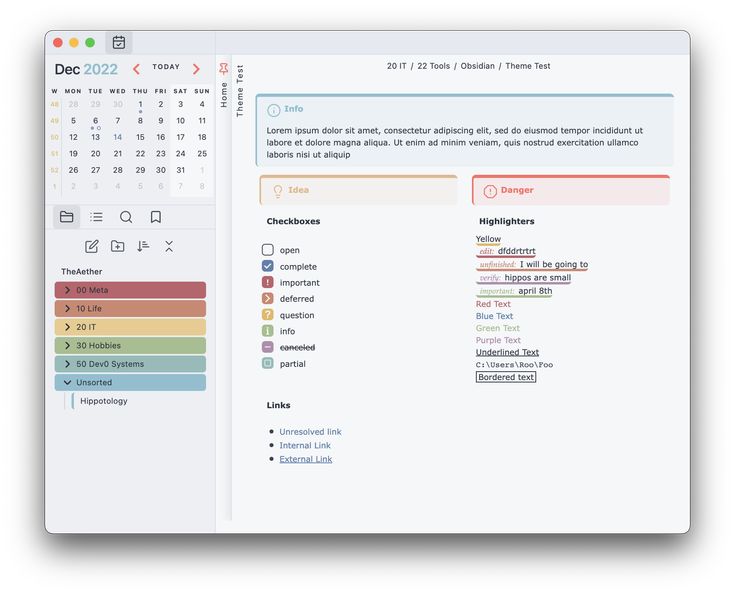Screen dimensions: 735x593
Task: Click the TODAY button in calendar
Action: click(x=166, y=67)
